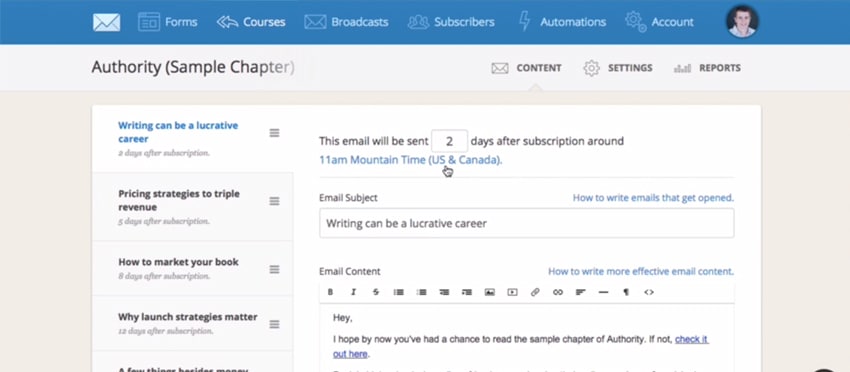Click the insert video icon

pos(512,292)
